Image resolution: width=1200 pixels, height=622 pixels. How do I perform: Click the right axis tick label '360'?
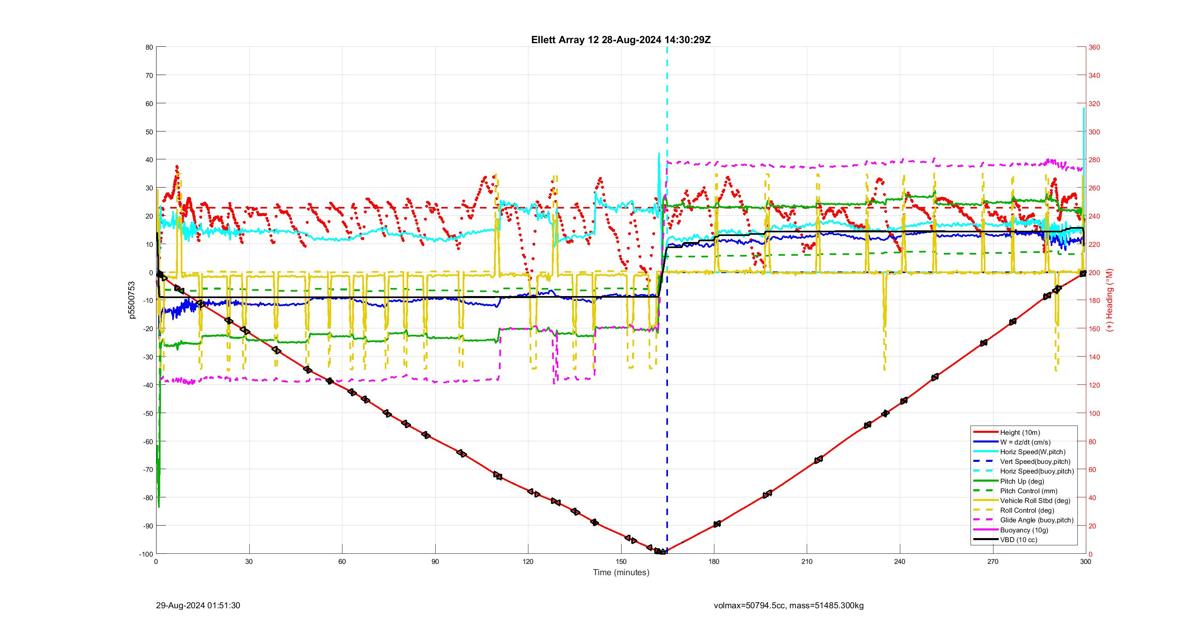coord(1095,47)
